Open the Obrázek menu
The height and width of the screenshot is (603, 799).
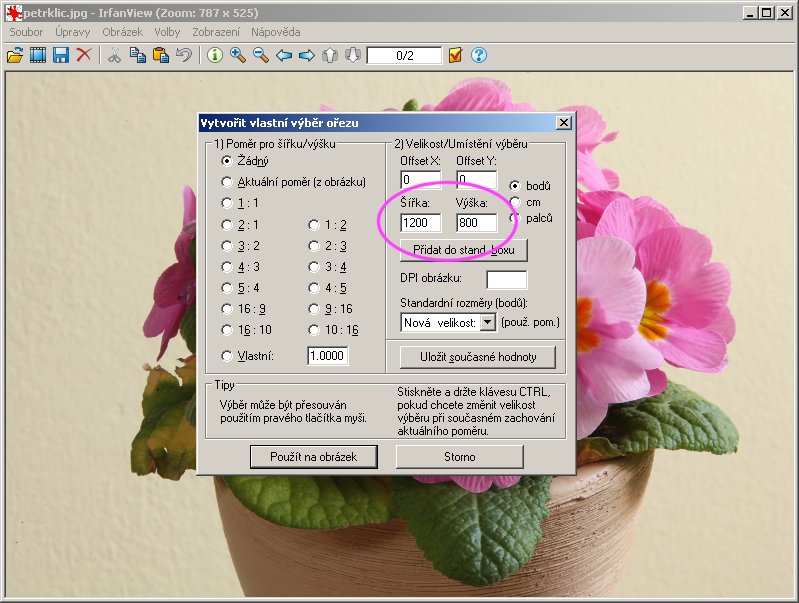(x=122, y=32)
